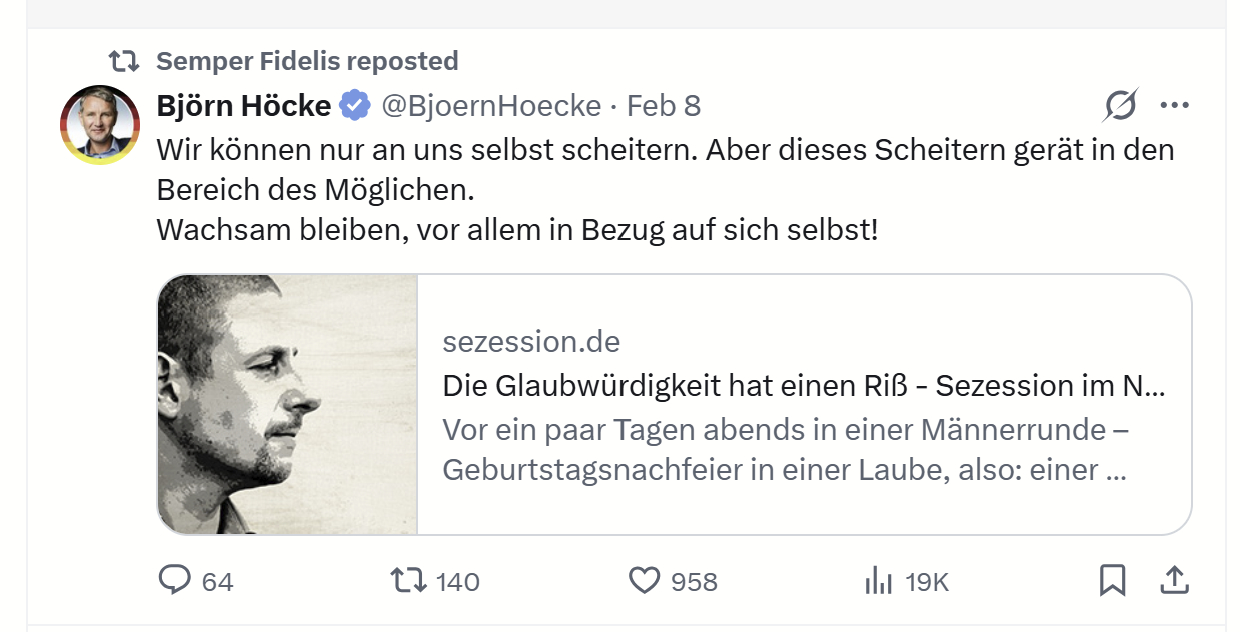Screen dimensions: 1240x632
Task: Open the three-dot More options menu
Action: tap(1174, 105)
